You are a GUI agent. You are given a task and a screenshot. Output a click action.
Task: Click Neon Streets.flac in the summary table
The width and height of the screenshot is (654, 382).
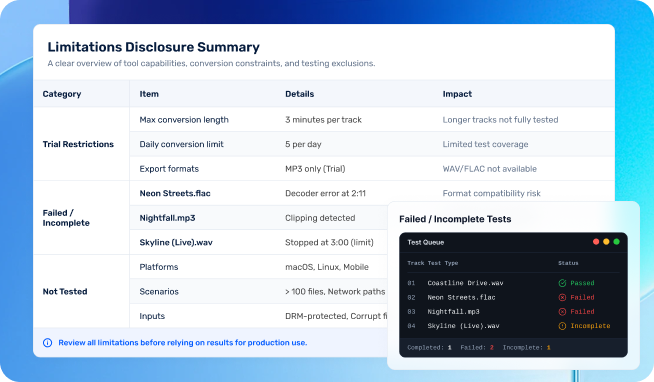click(175, 194)
